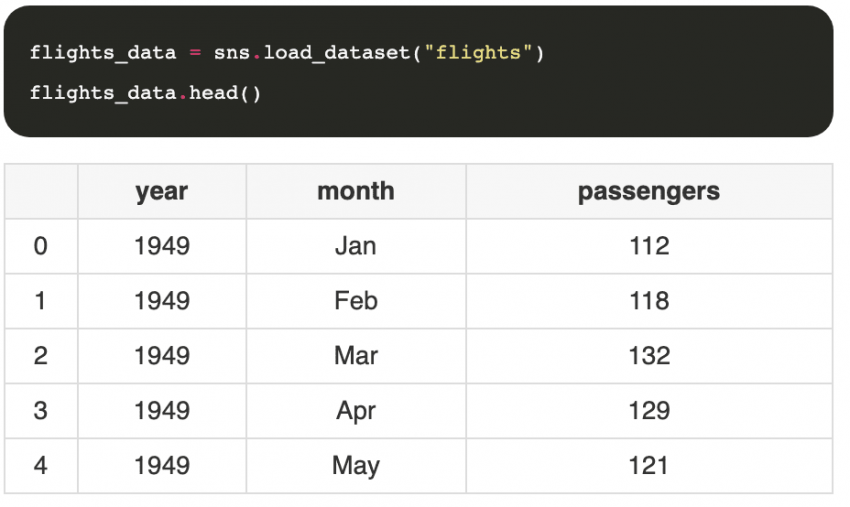850x507 pixels.
Task: Click passengers value 121
Action: (649, 466)
